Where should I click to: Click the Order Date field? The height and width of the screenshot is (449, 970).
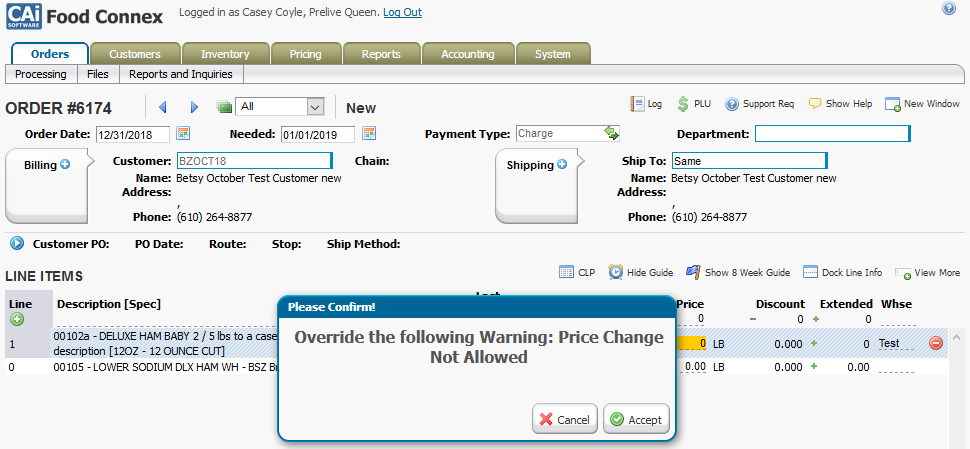132,134
